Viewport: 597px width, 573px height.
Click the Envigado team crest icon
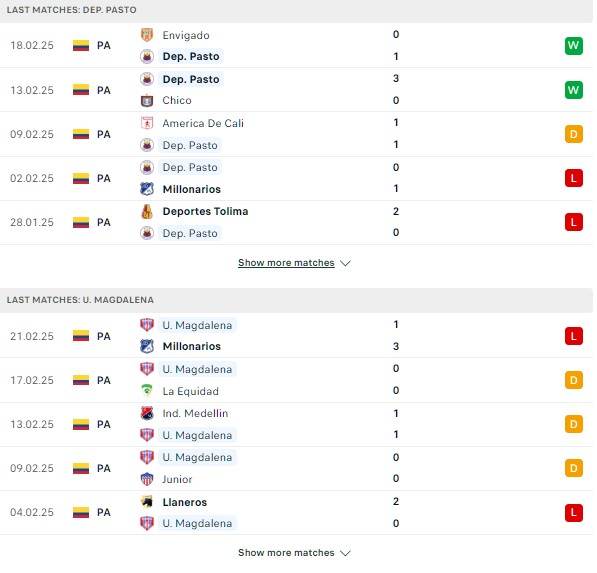(x=147, y=35)
